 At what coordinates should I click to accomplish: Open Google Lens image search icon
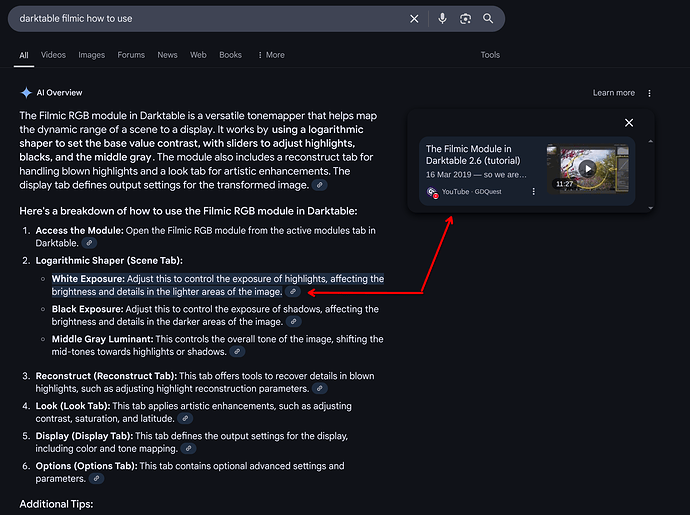click(465, 18)
